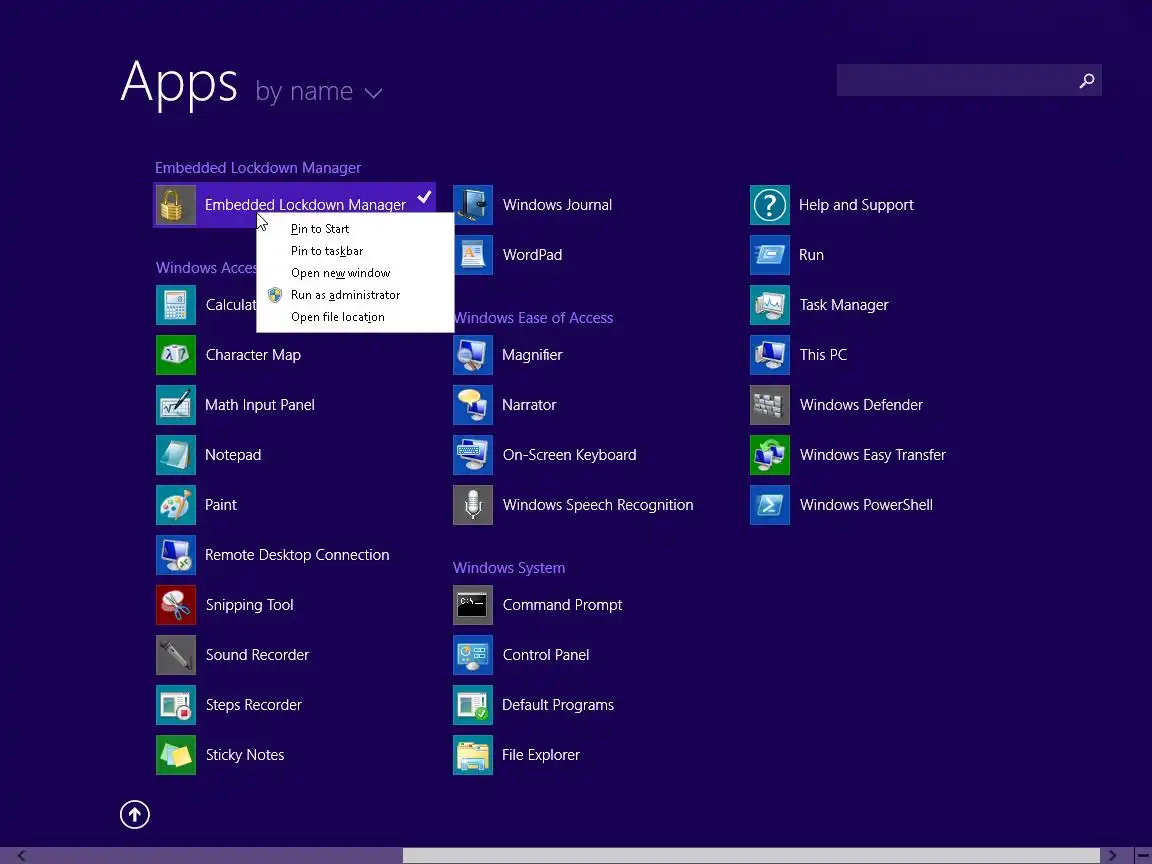Click the Windows System group header

(x=509, y=568)
